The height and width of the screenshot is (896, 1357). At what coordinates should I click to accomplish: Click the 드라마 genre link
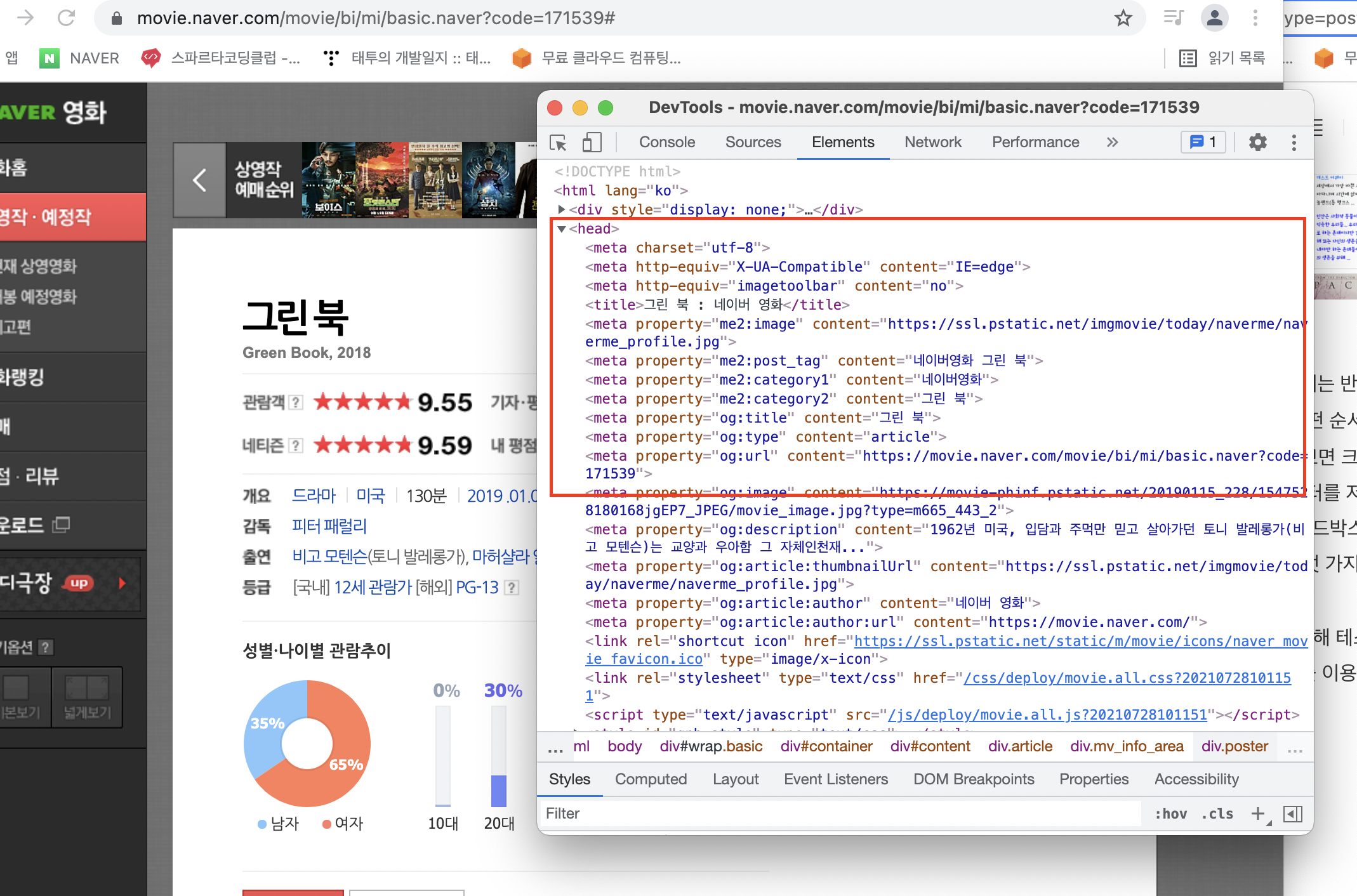tap(314, 496)
